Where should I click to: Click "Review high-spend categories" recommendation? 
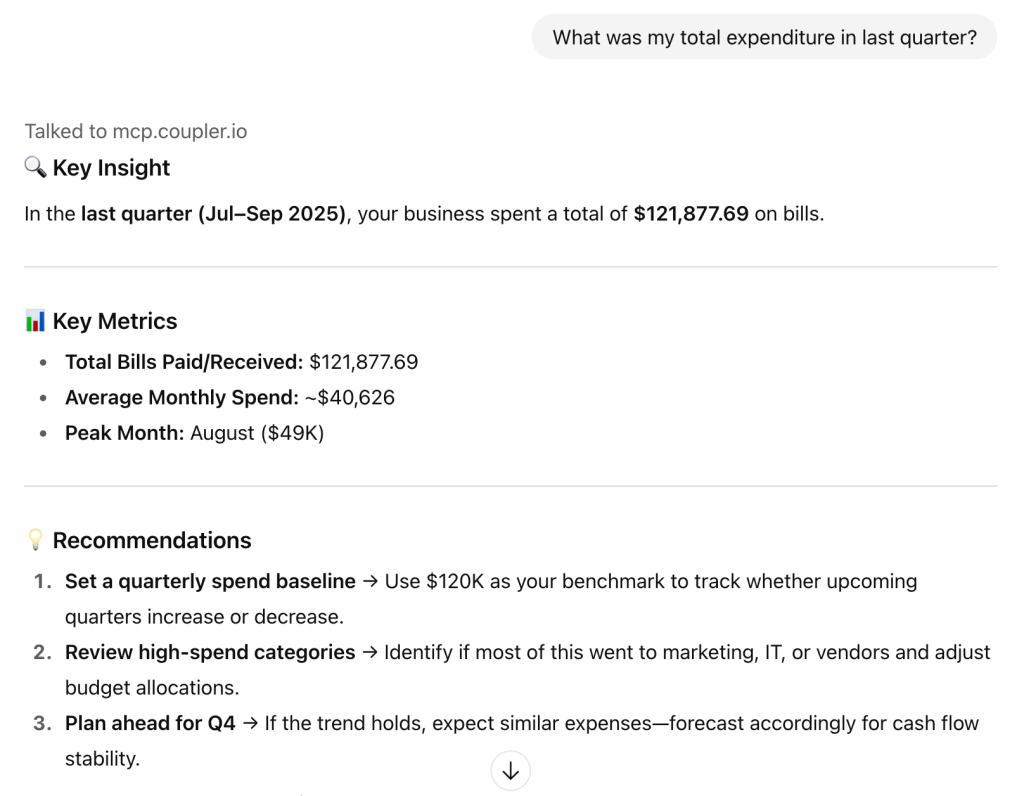pos(210,652)
